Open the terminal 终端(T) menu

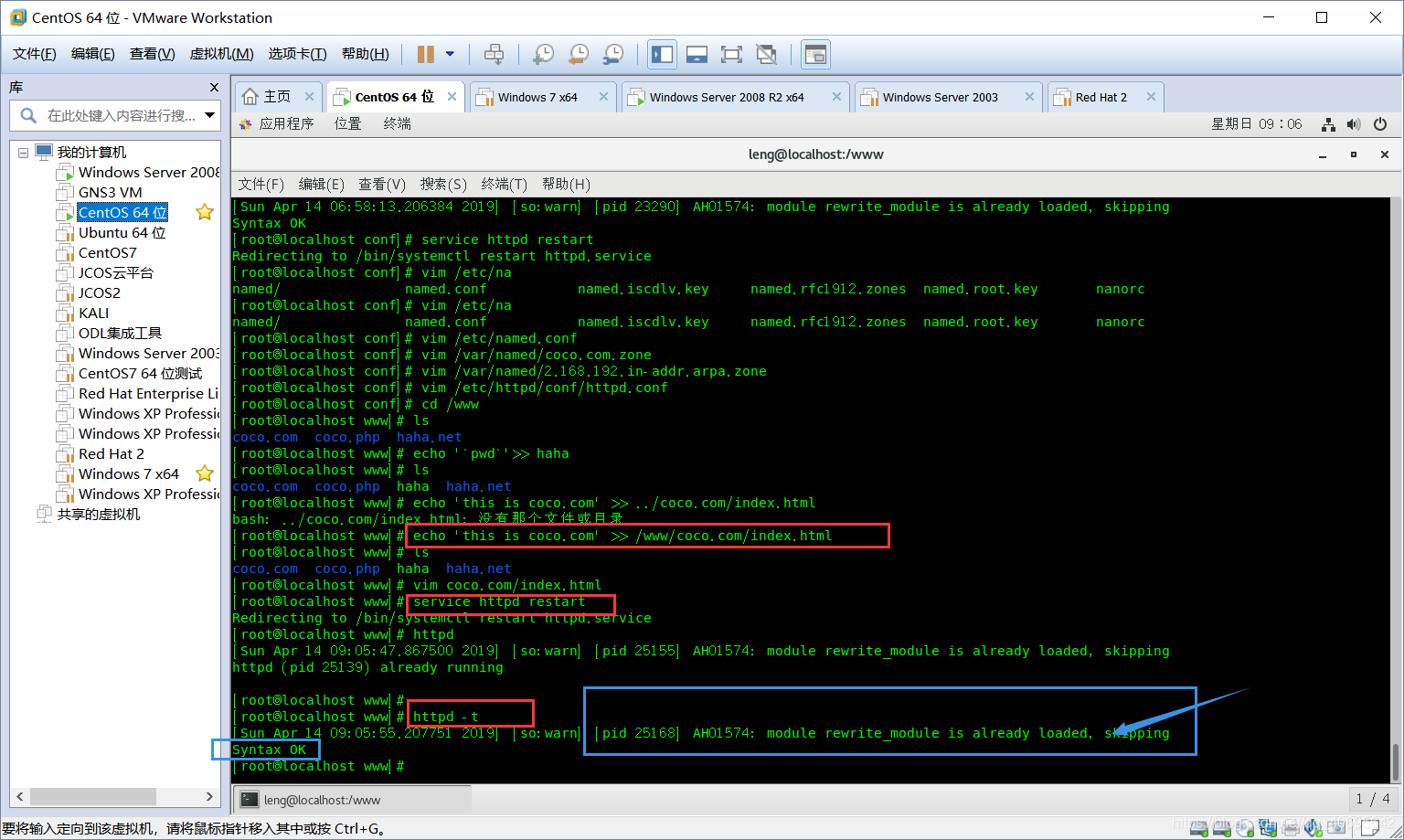click(x=504, y=184)
